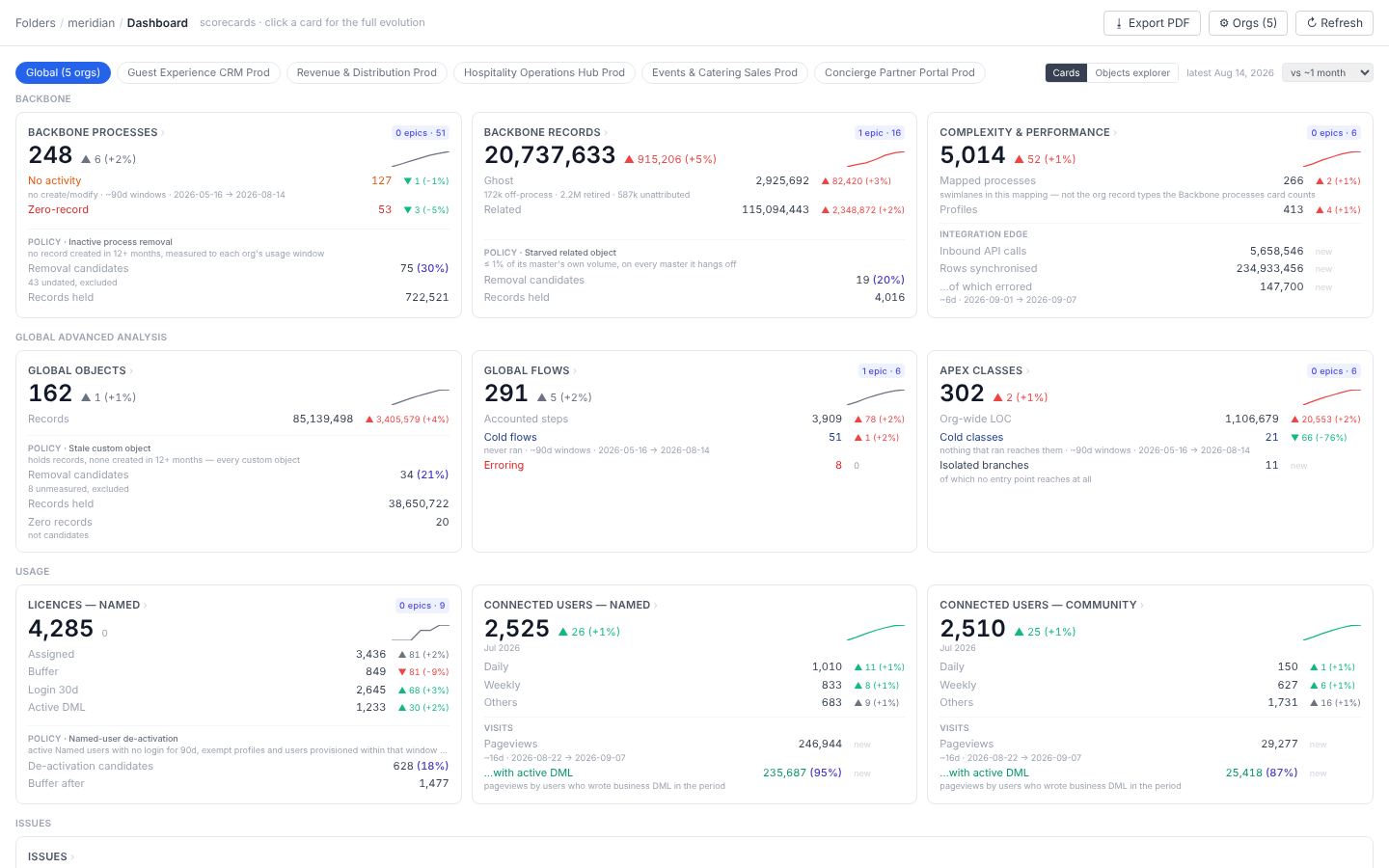Click Global Flows 1 epic · 6 badge
This screenshot has height=868, width=1389.
[x=882, y=371]
